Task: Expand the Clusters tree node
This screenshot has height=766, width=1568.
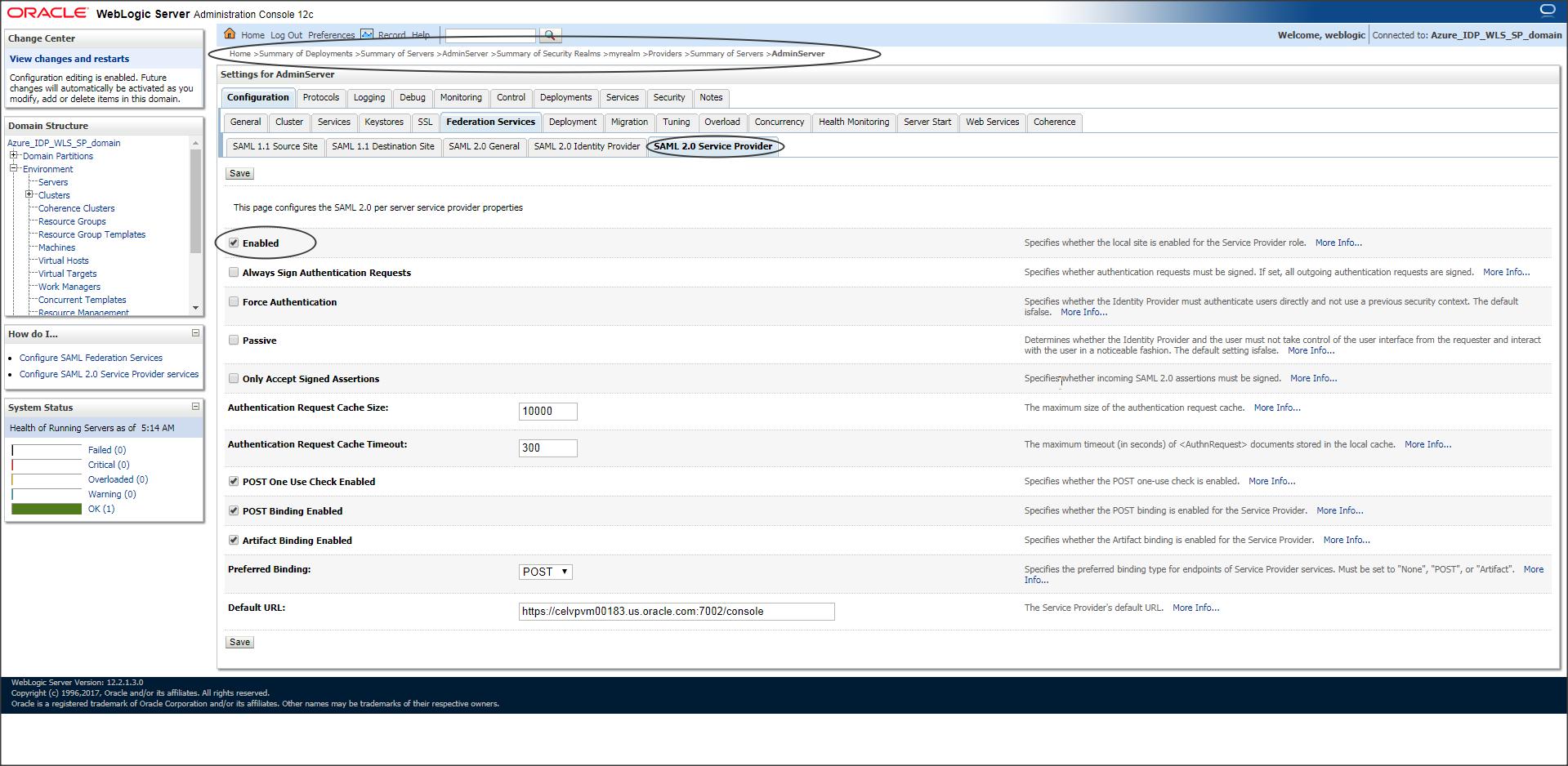Action: click(x=29, y=194)
